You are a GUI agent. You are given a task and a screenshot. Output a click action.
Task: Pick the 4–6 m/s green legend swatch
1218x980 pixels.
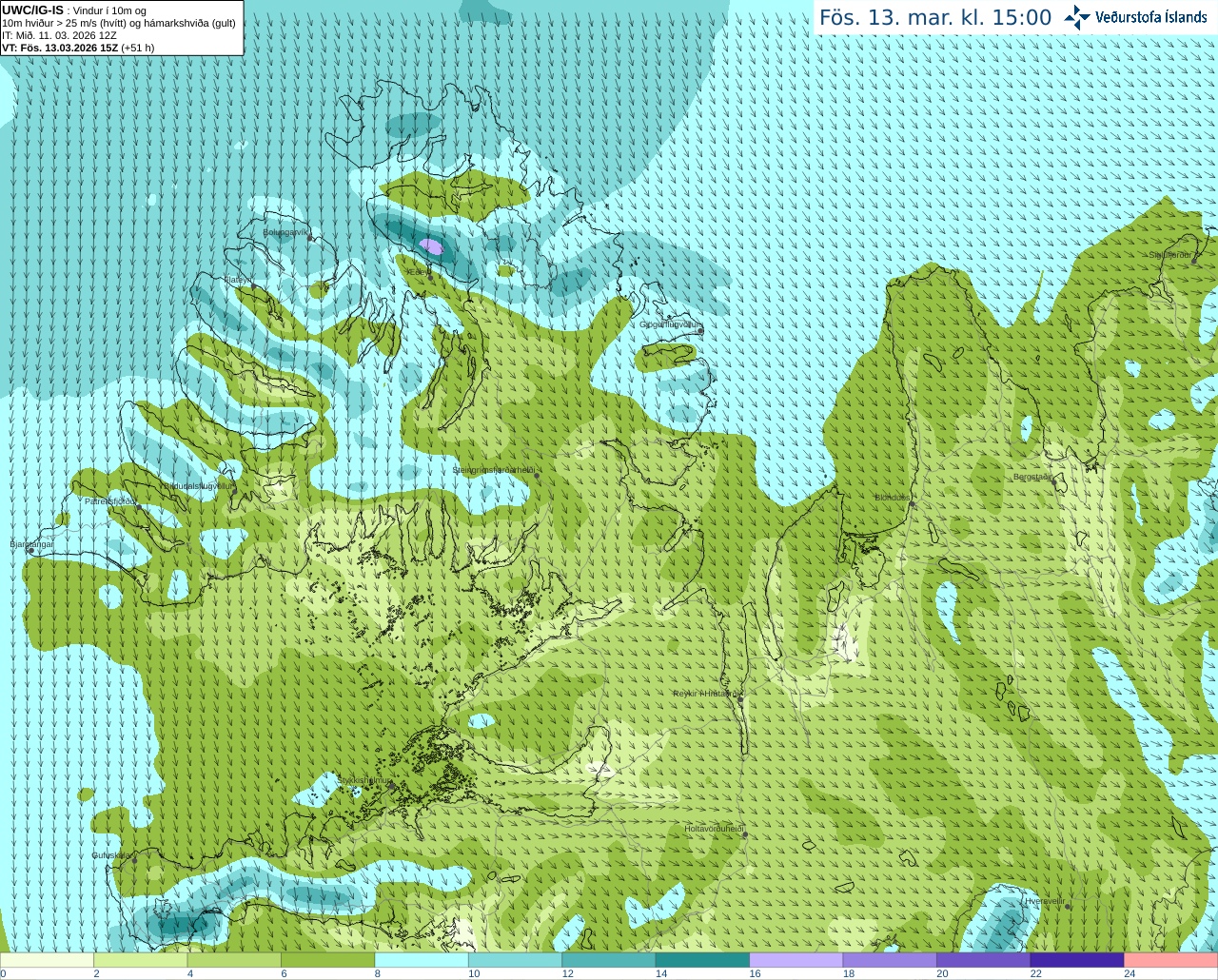click(x=234, y=960)
